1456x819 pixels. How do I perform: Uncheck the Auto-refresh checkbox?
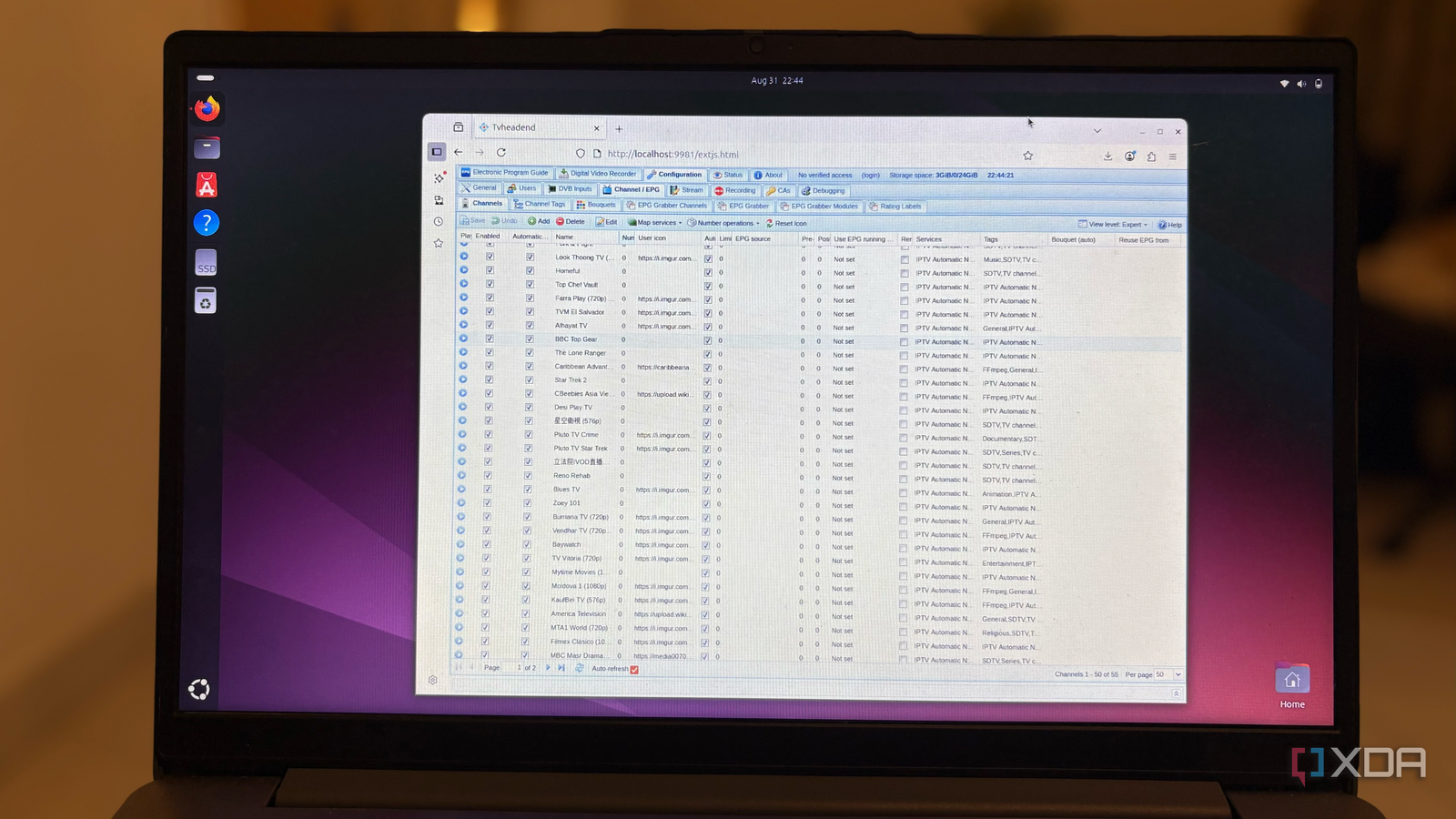pos(634,668)
